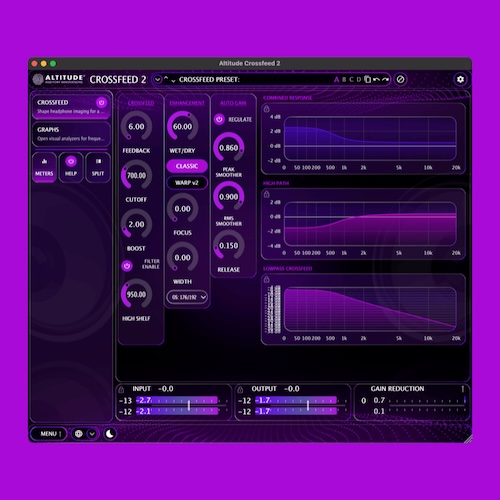Toggle the Help button

tap(71, 168)
